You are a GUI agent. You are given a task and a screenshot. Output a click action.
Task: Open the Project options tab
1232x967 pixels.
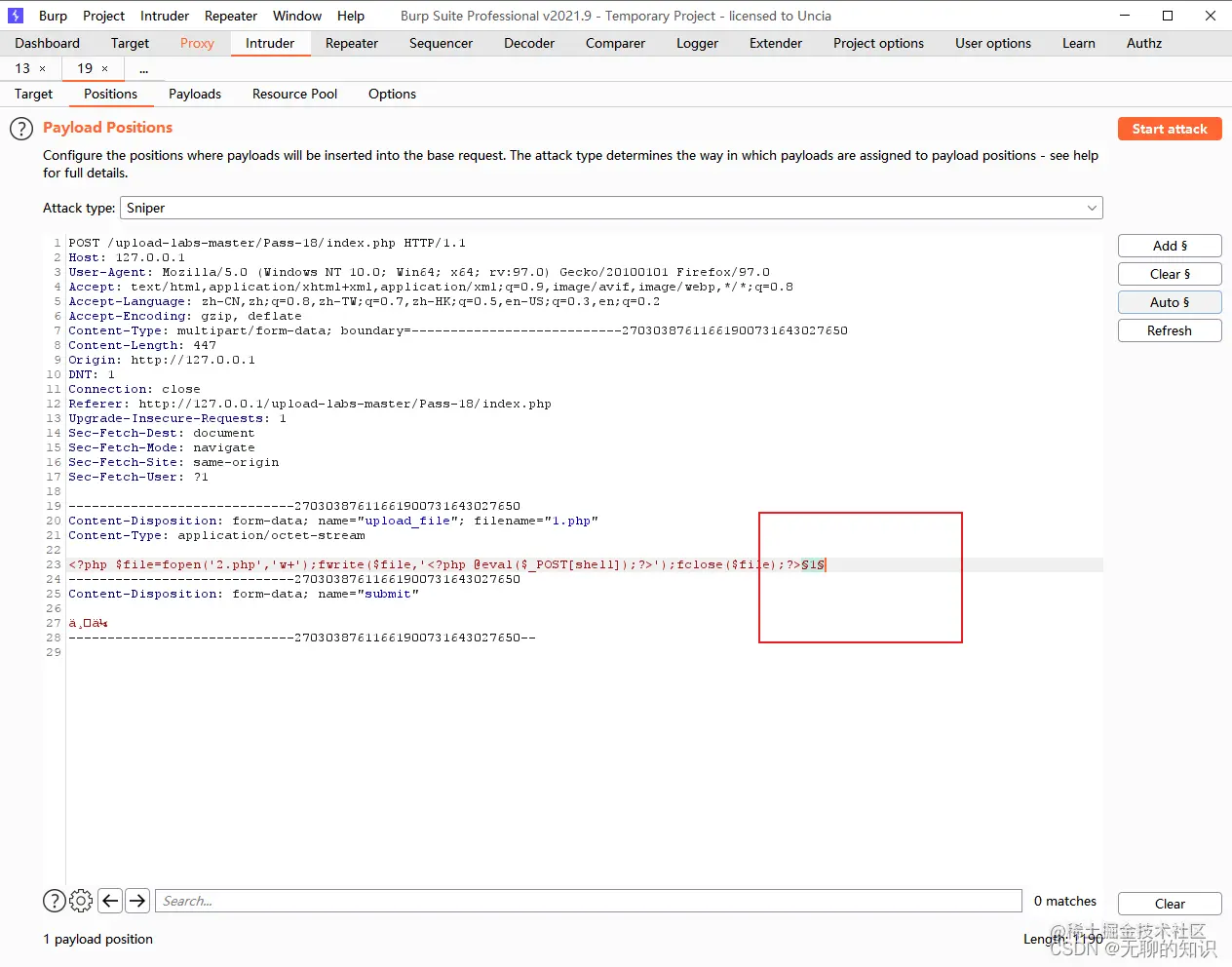tap(878, 43)
